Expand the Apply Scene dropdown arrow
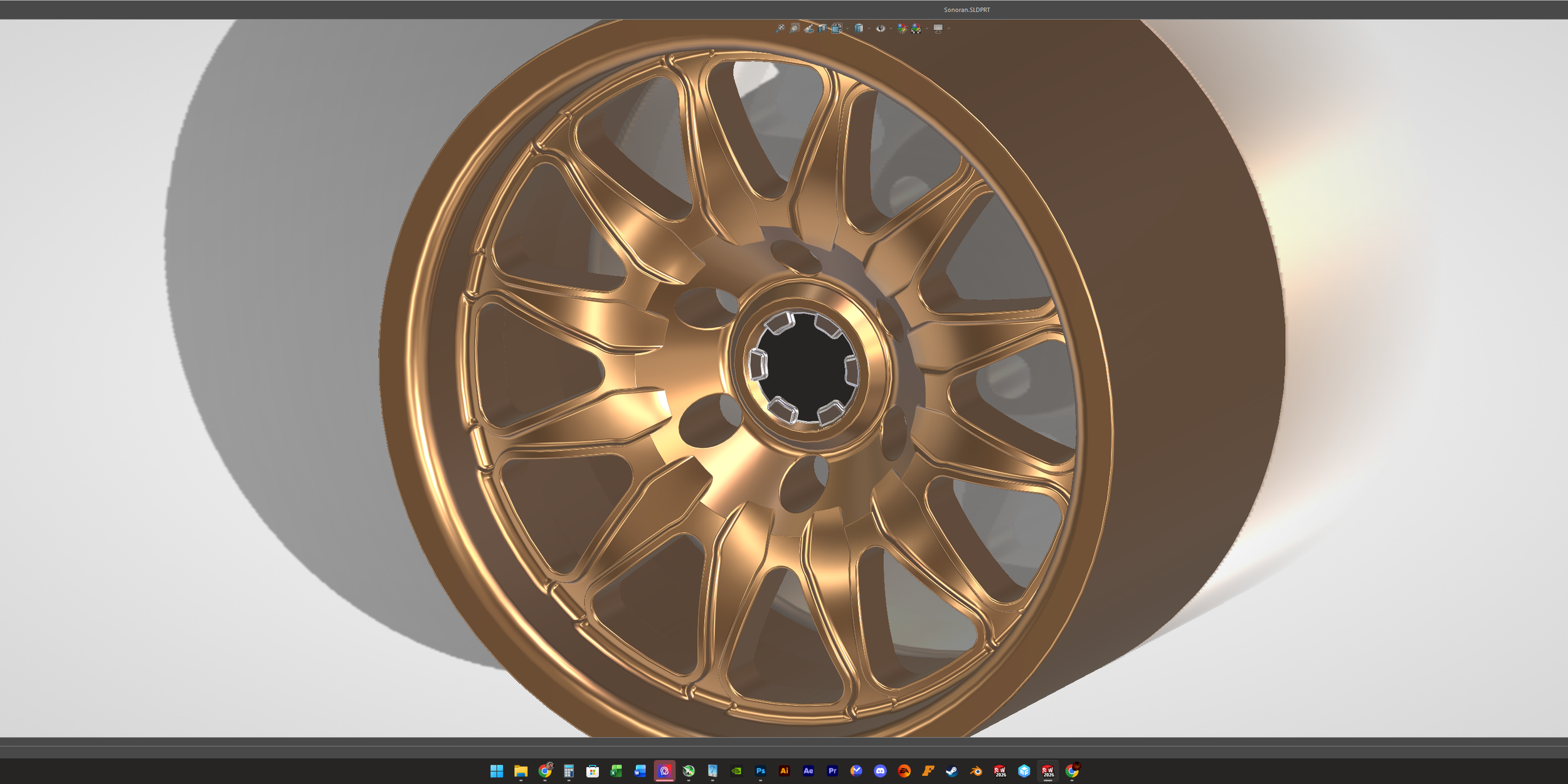 click(927, 28)
